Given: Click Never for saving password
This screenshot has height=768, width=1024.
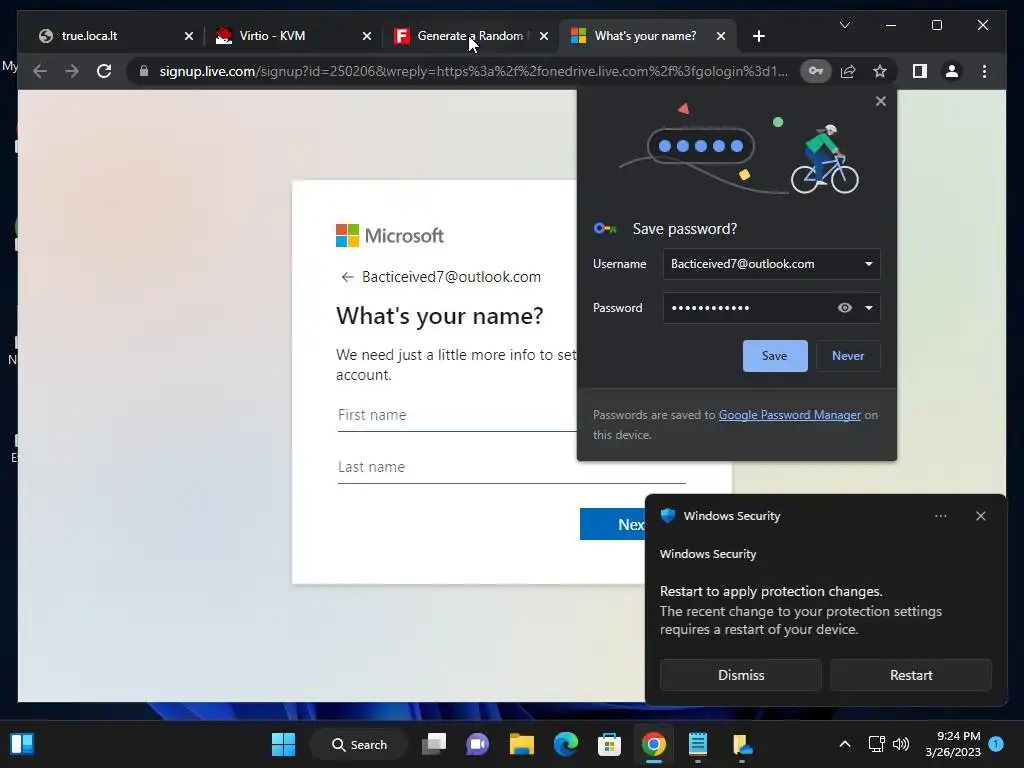Looking at the screenshot, I should tap(848, 356).
